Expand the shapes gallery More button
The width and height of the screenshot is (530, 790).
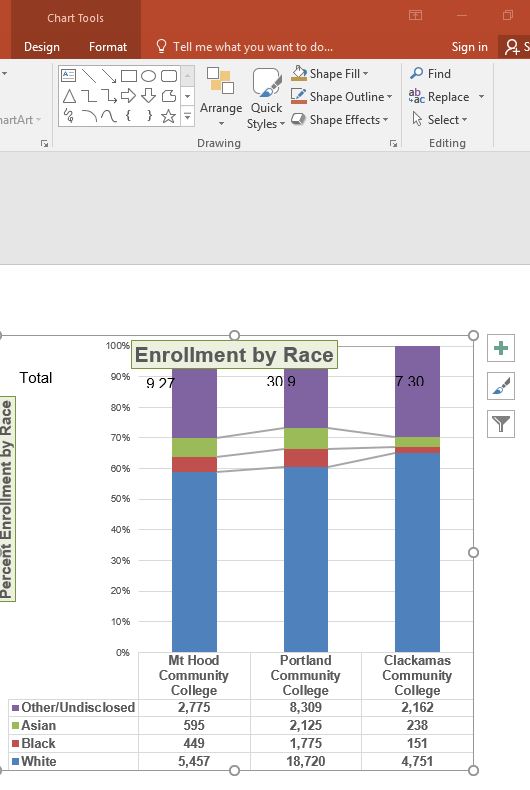[187, 116]
